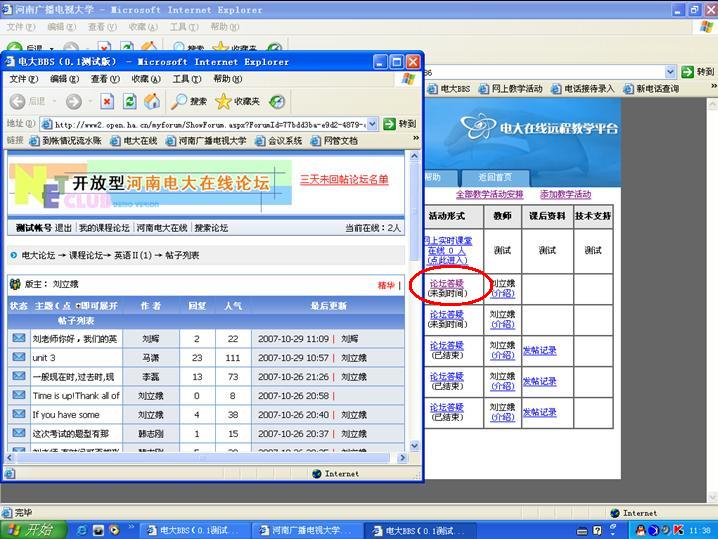Open dropdown arrow beside Back button in 电大BBS window
718x539 pixels.
[x=54, y=101]
